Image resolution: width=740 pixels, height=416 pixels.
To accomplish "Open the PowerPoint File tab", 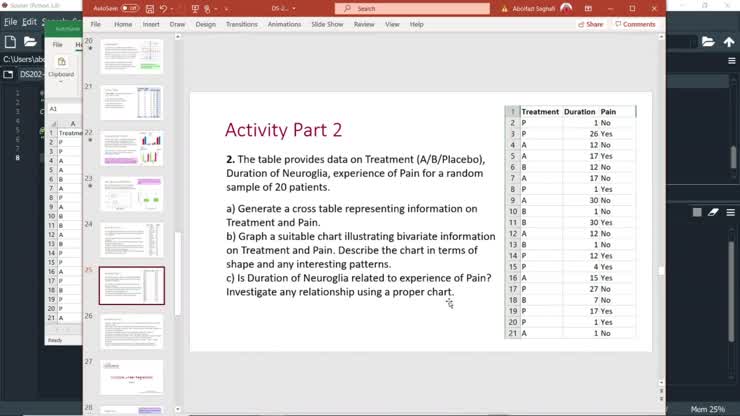I will 96,24.
